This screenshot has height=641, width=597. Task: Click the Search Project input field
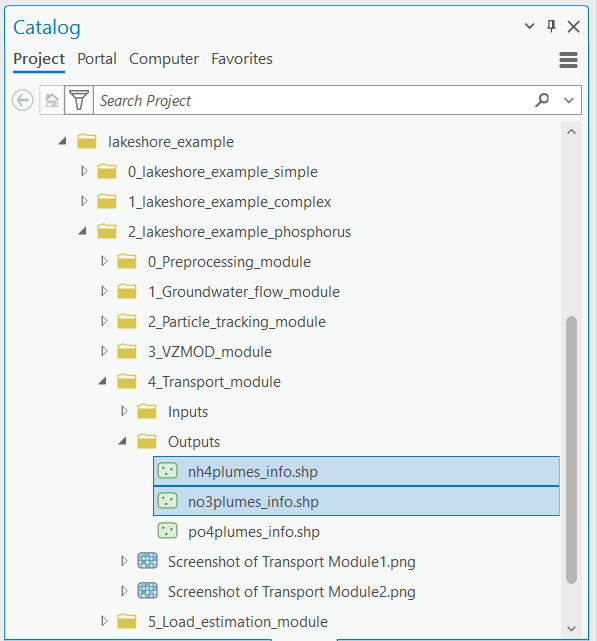pos(313,100)
